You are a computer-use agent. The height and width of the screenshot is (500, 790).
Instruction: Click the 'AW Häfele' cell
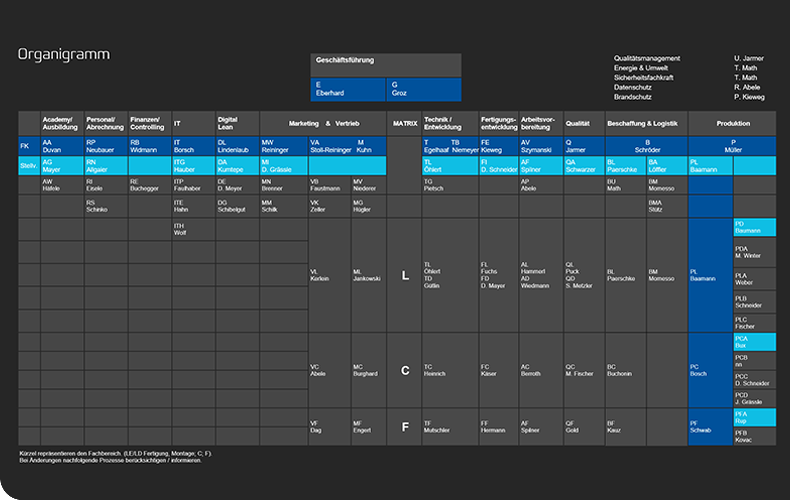pyautogui.click(x=62, y=185)
